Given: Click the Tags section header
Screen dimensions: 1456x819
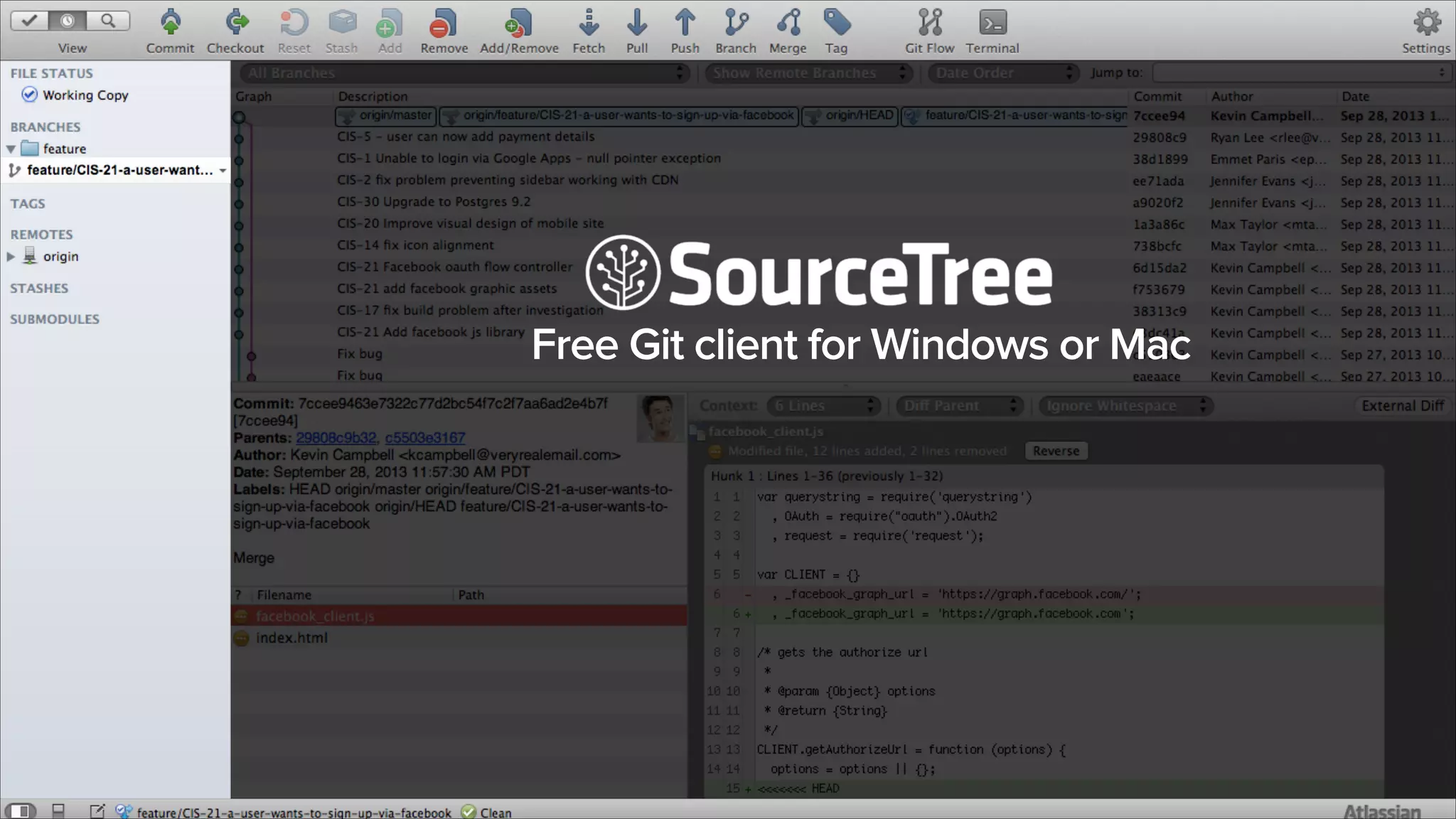Looking at the screenshot, I should coord(28,204).
